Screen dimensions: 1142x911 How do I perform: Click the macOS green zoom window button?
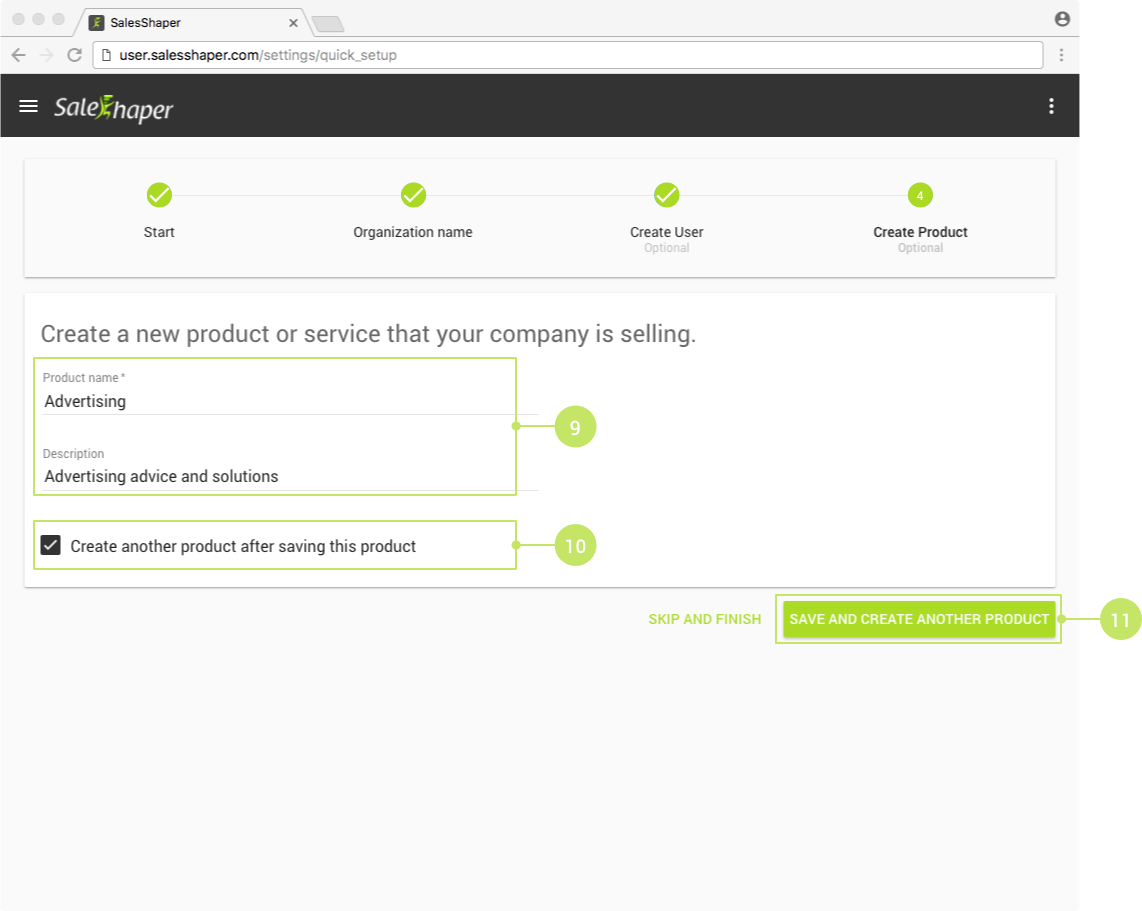(x=58, y=19)
